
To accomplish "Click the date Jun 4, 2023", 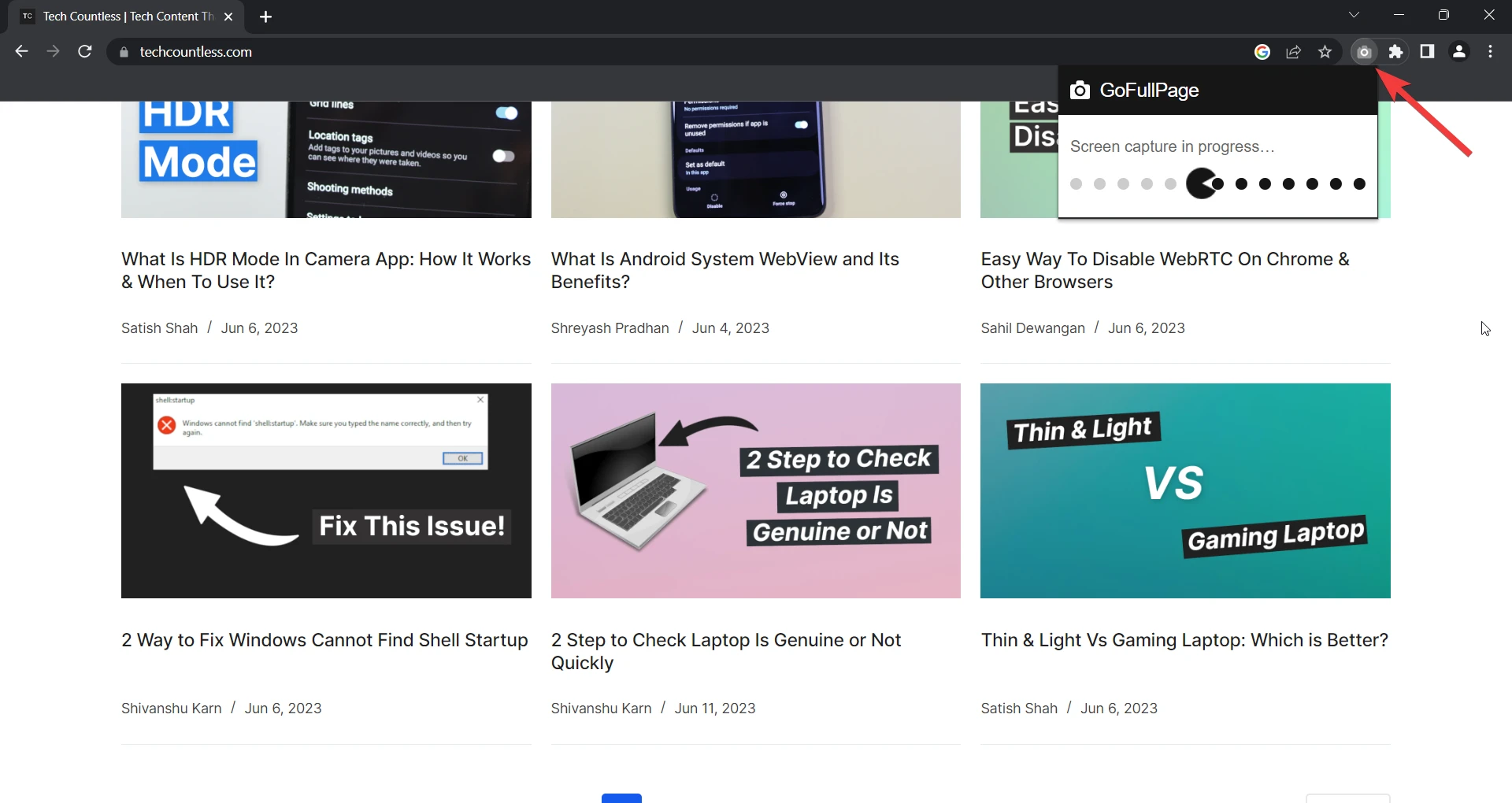I will click(731, 328).
